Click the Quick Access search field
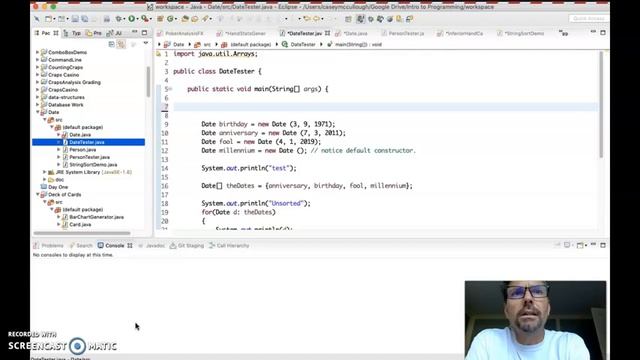 (x=588, y=19)
